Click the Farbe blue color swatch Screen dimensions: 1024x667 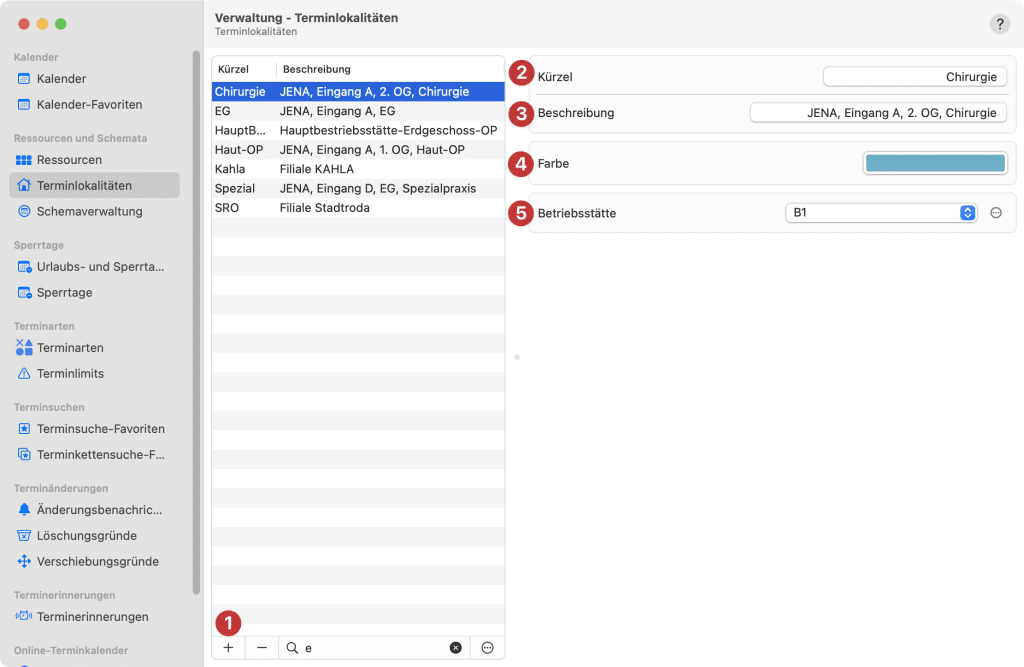point(935,164)
